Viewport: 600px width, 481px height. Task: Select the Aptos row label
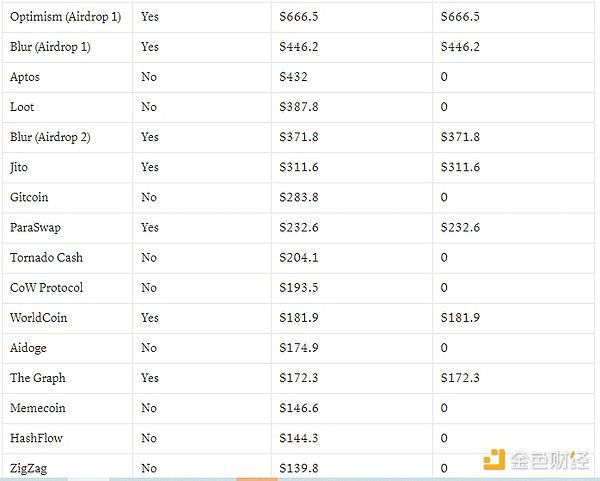pyautogui.click(x=25, y=77)
